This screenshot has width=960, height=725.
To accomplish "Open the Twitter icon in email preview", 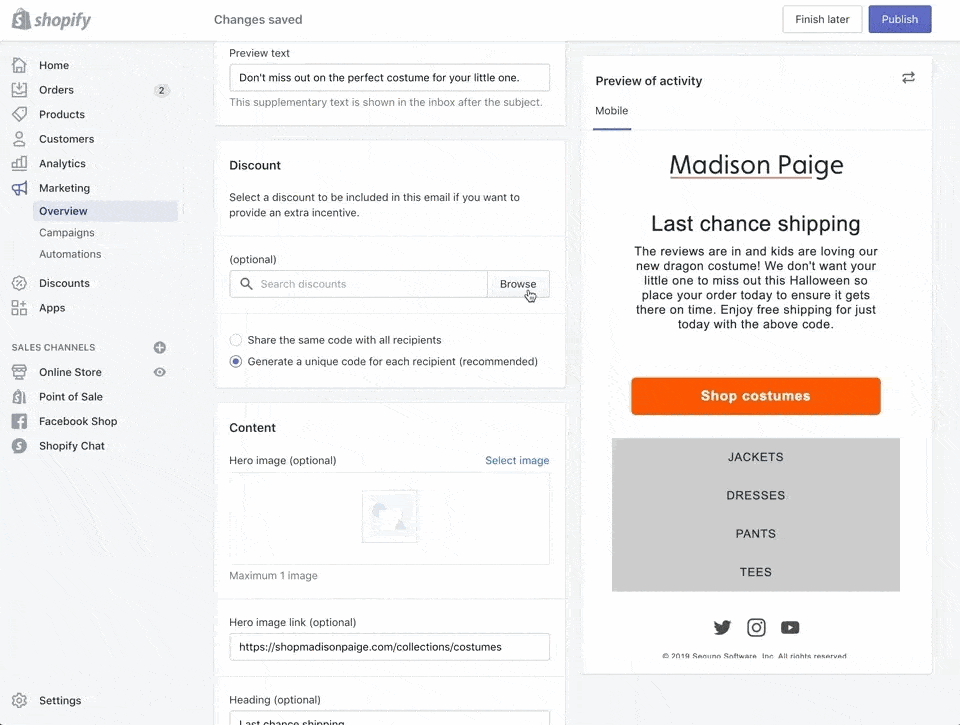I will [722, 627].
